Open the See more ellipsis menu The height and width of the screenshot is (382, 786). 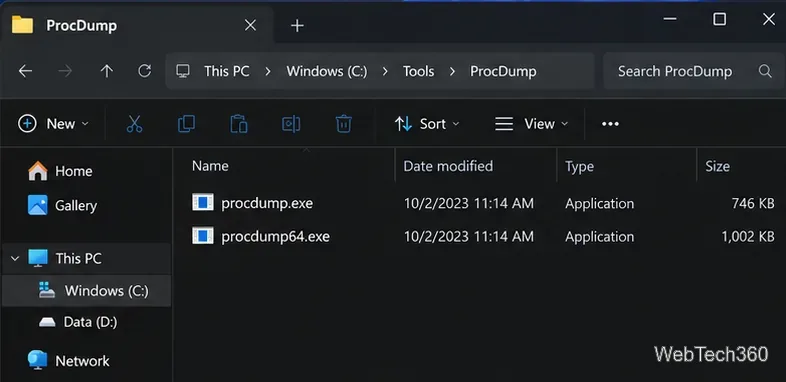click(x=610, y=124)
